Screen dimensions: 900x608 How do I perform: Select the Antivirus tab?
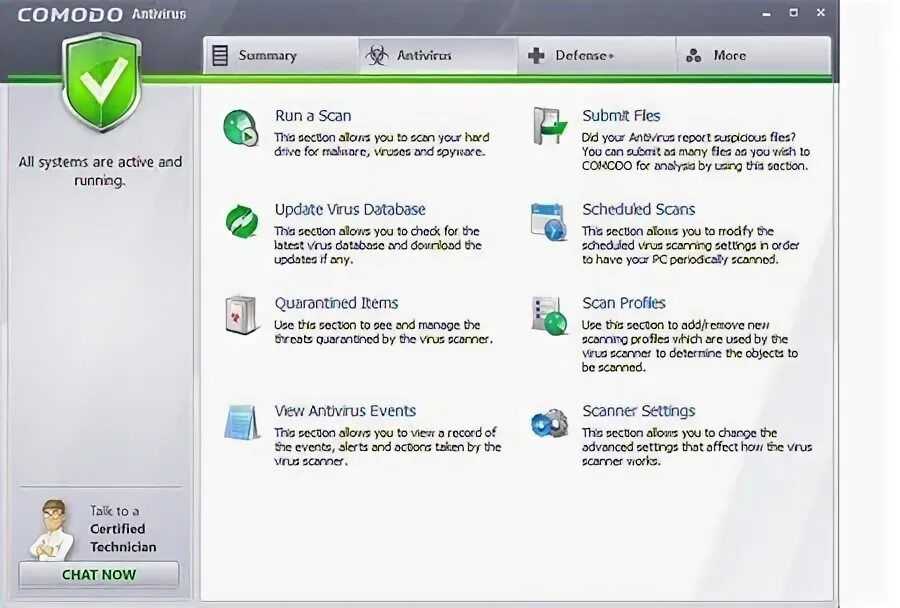[425, 55]
